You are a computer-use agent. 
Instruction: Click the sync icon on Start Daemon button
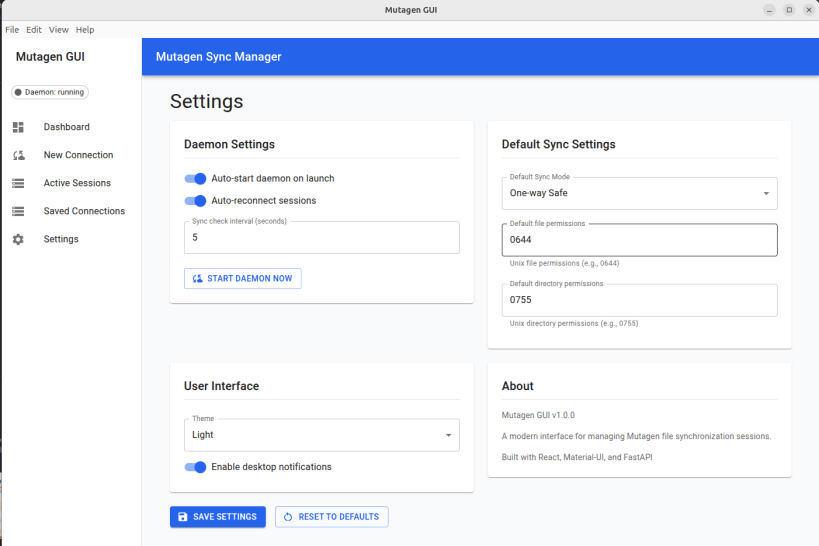(197, 278)
